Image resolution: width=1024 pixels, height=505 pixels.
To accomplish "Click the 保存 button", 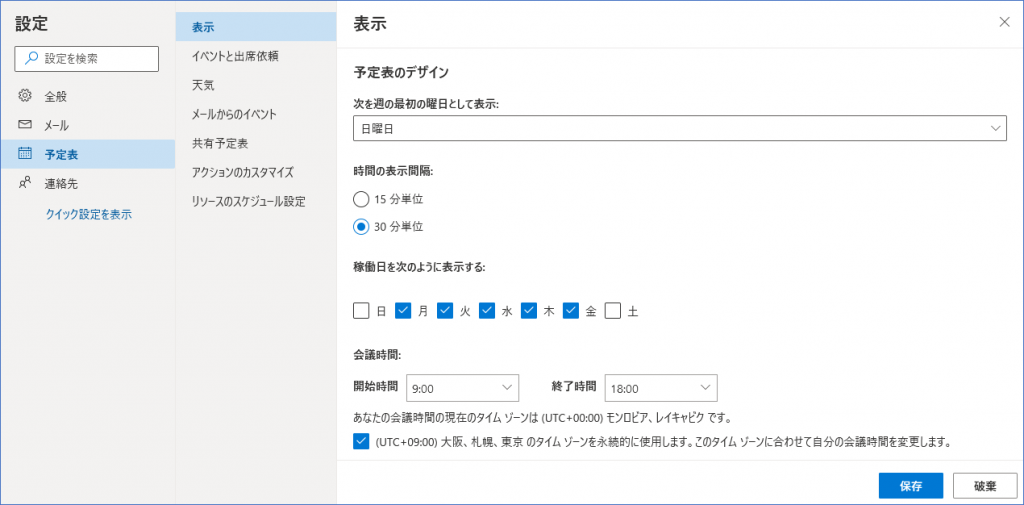I will 911,486.
